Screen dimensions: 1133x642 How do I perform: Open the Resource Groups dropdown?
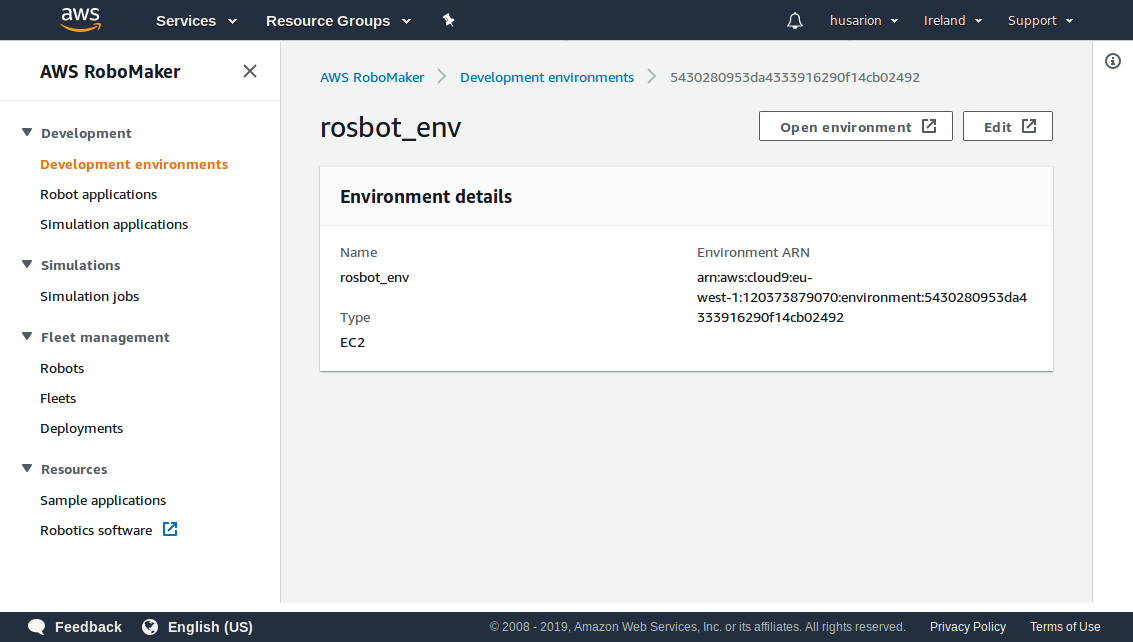pos(338,21)
